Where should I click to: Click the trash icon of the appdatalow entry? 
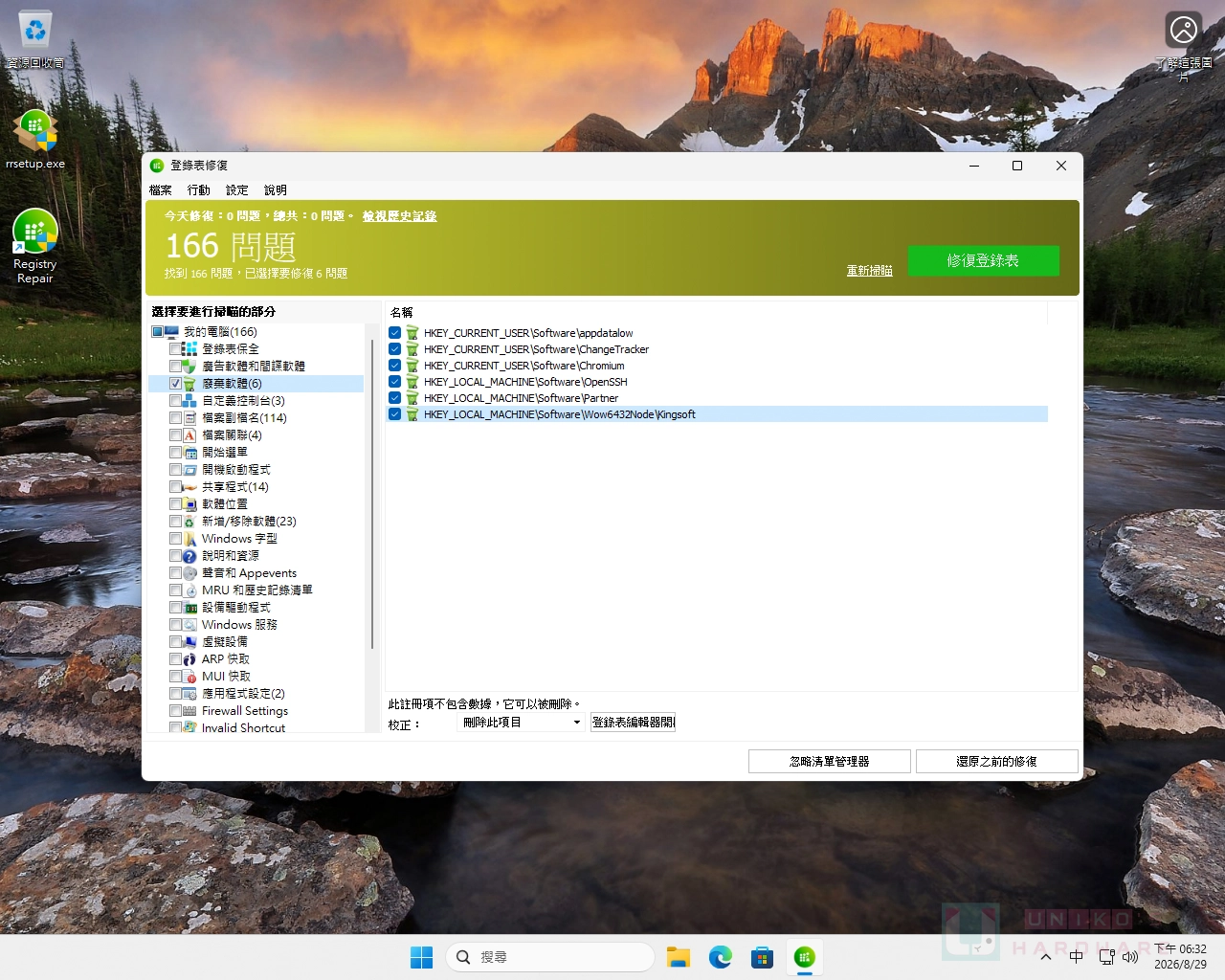pyautogui.click(x=412, y=332)
